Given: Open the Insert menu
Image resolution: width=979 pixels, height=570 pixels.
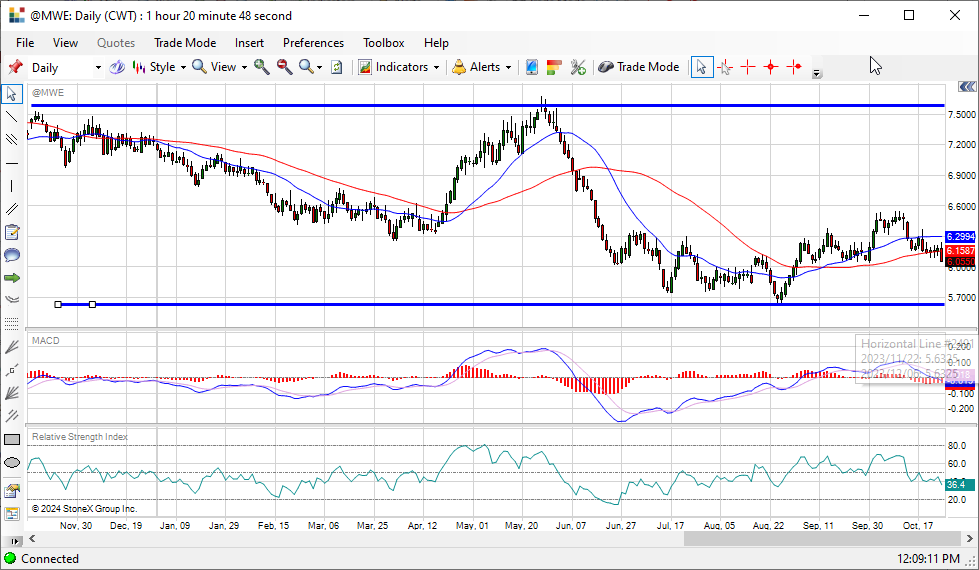Looking at the screenshot, I should [x=249, y=43].
